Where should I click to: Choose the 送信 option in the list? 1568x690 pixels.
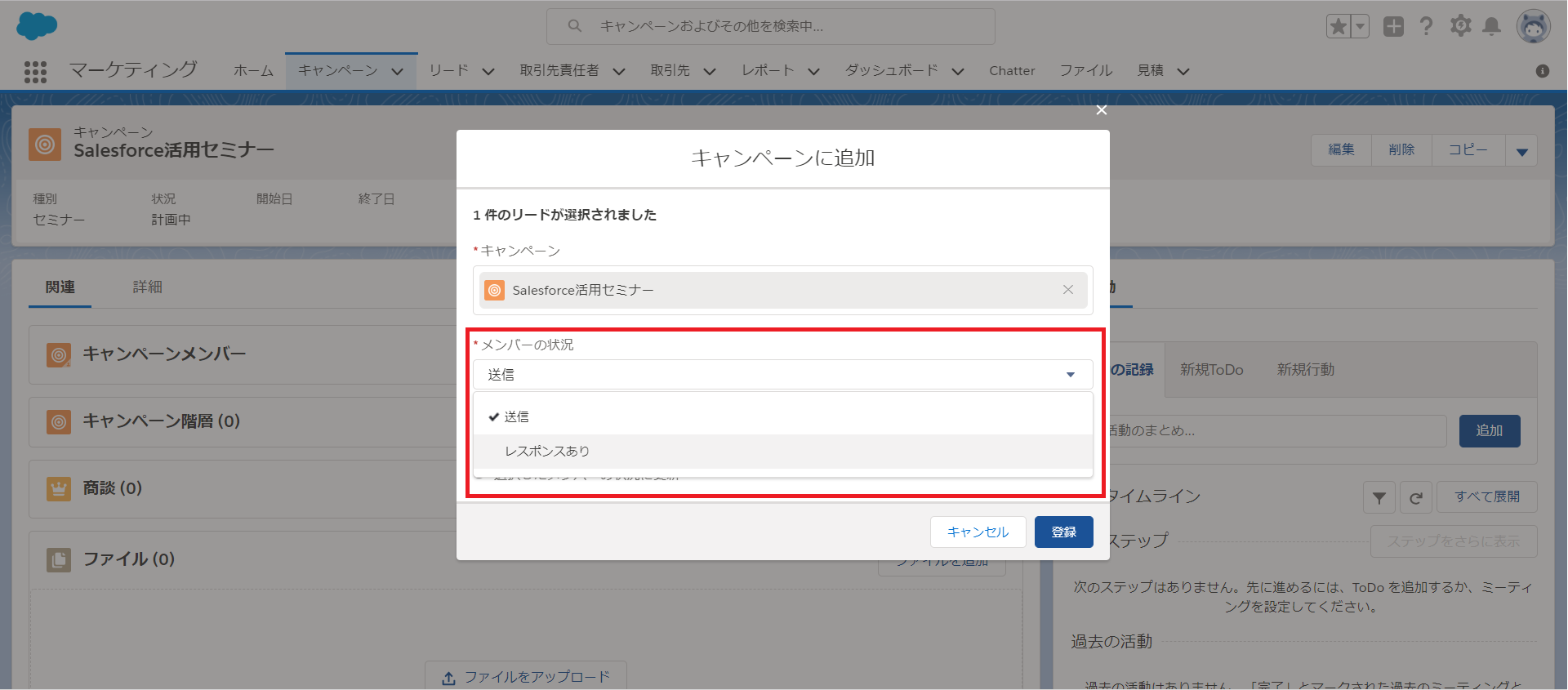[516, 417]
